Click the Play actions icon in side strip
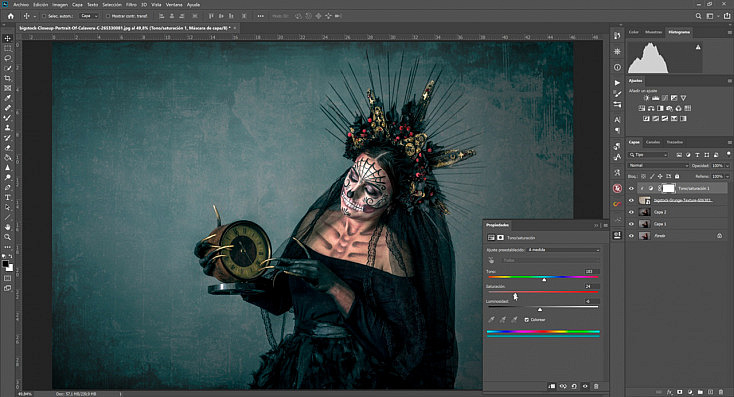This screenshot has width=734, height=397. 617,83
